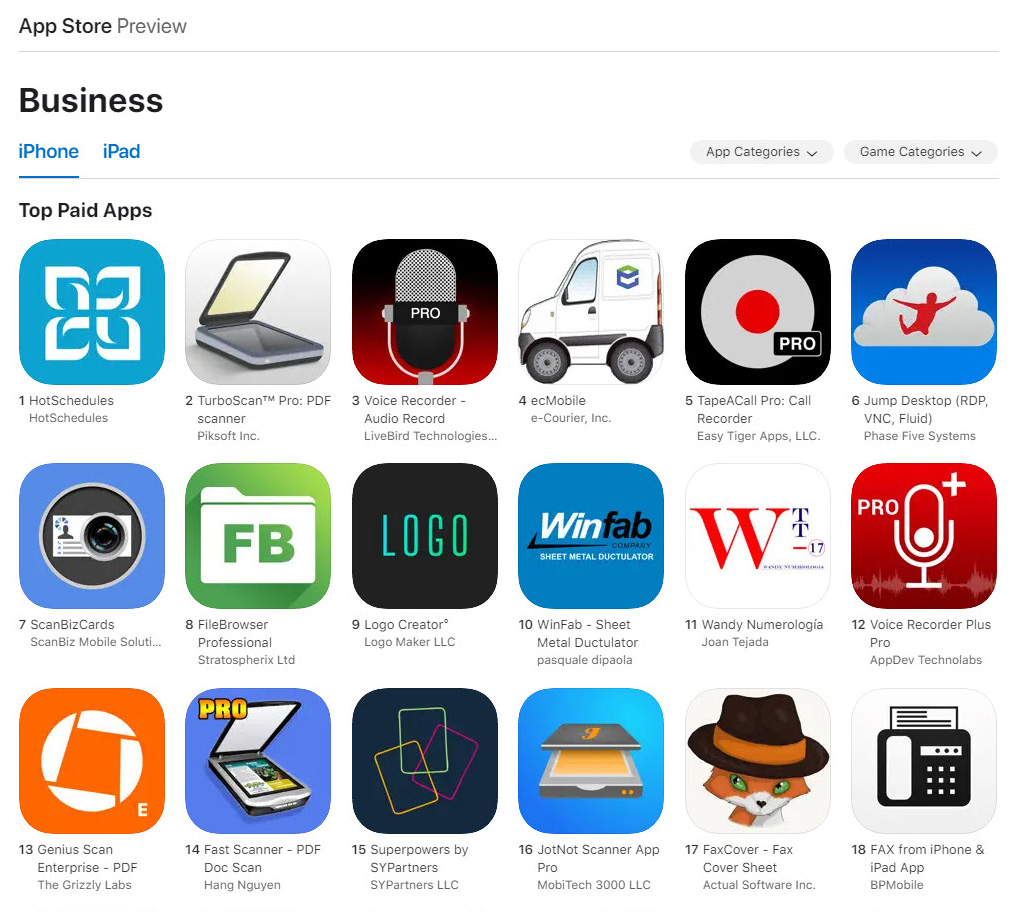Open the ecMobile white van icon
This screenshot has height=911, width=1023.
point(591,312)
